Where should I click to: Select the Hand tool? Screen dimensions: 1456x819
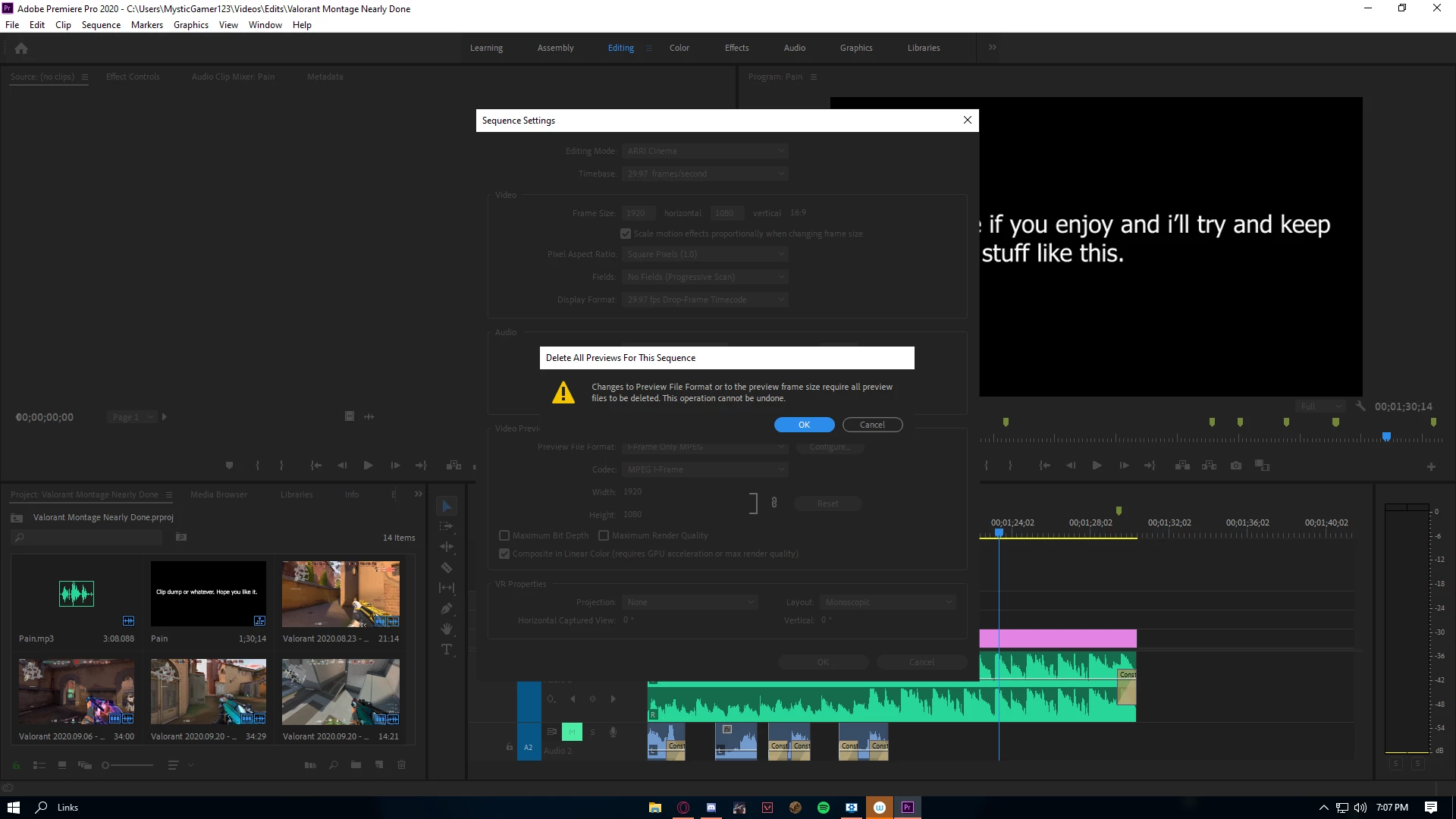pos(447,629)
